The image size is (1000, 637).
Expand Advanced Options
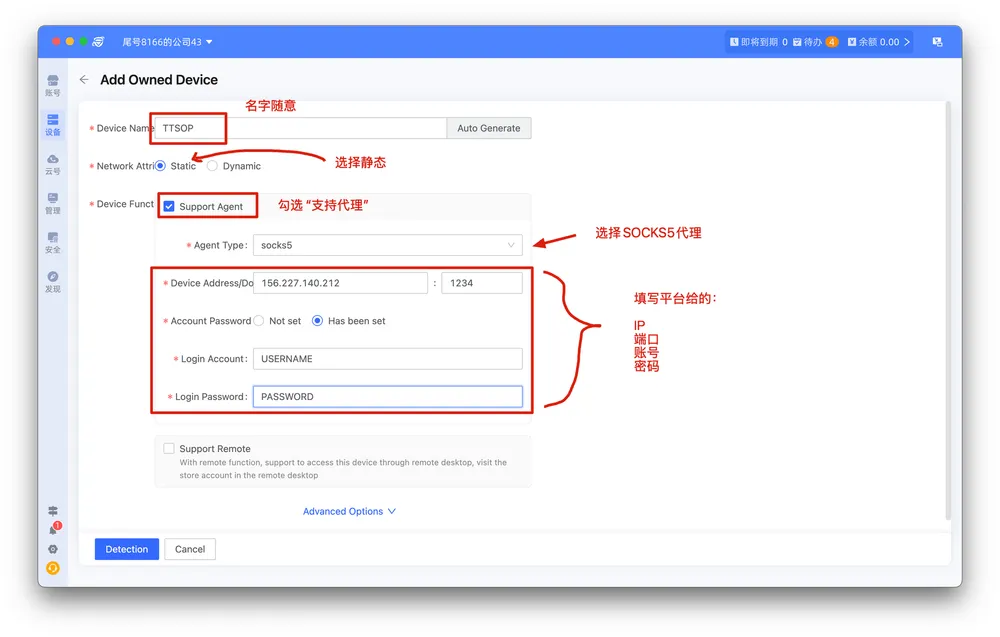point(349,511)
